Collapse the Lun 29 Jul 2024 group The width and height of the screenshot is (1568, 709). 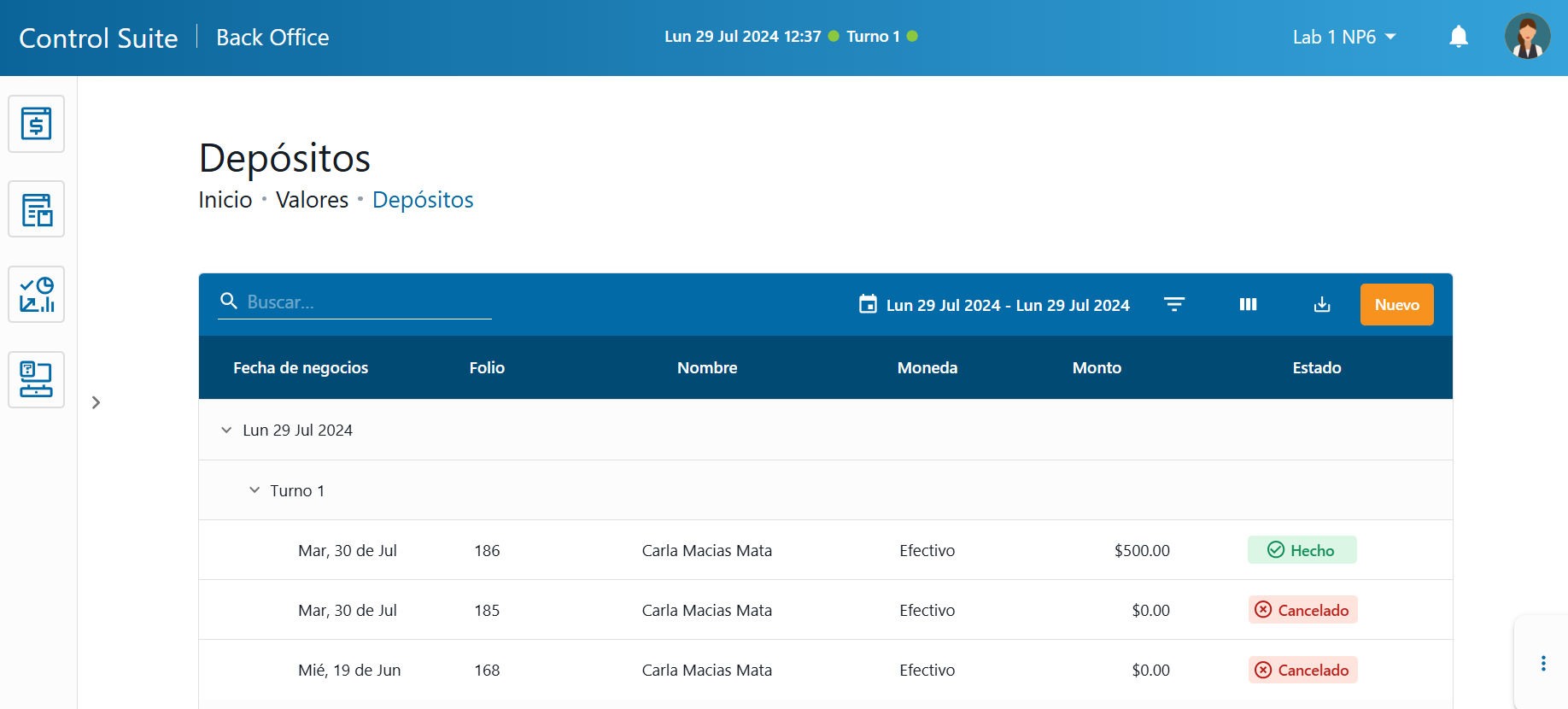[x=226, y=431]
